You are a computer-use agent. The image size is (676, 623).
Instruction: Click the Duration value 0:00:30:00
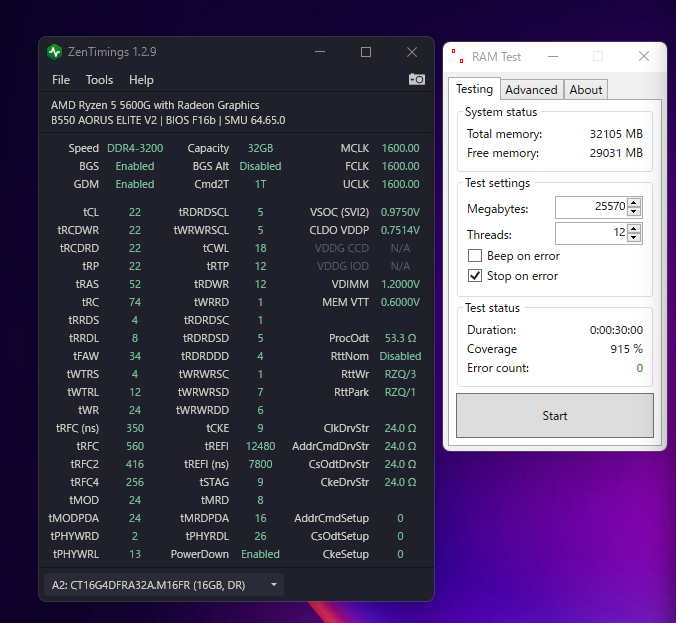616,330
